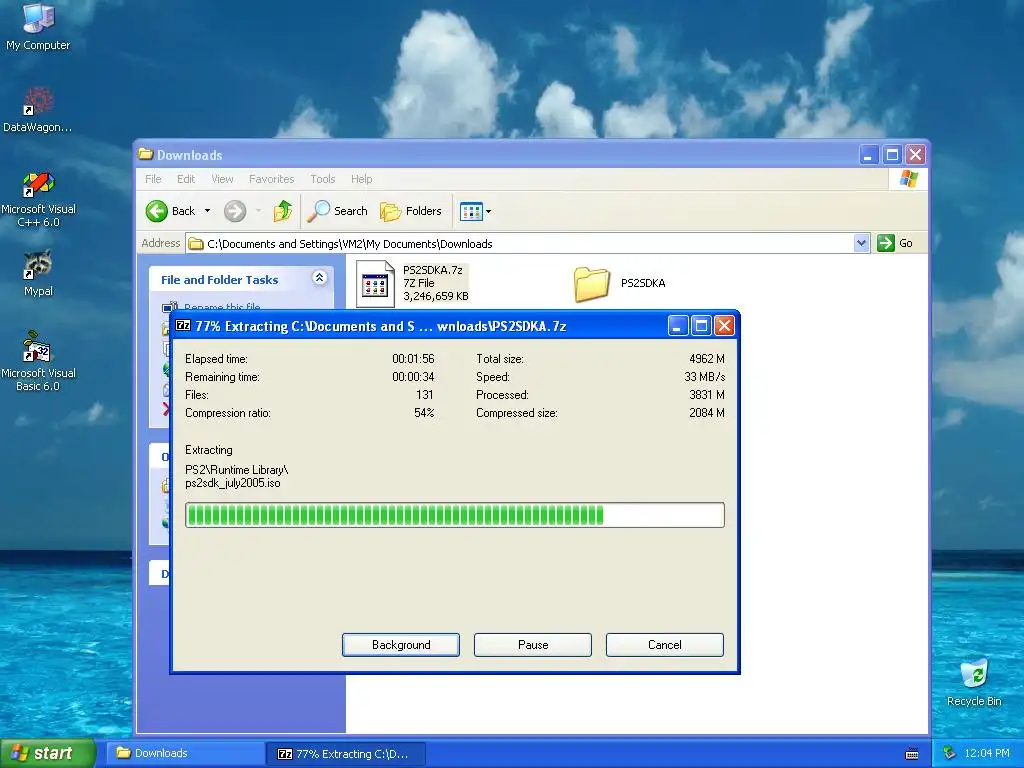This screenshot has width=1024, height=768.
Task: Click the network tray icon near clock
Action: (950, 753)
